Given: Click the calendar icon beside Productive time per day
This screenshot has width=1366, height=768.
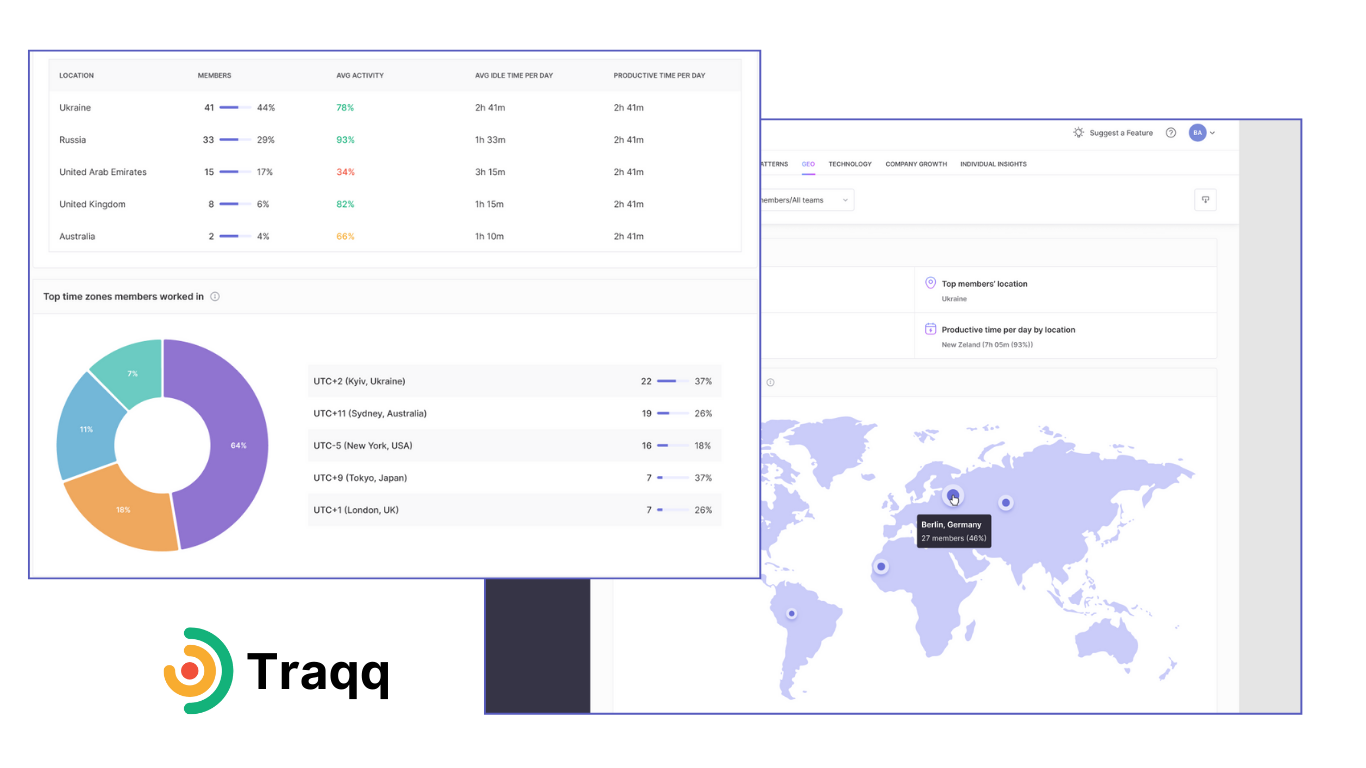Looking at the screenshot, I should pos(930,329).
